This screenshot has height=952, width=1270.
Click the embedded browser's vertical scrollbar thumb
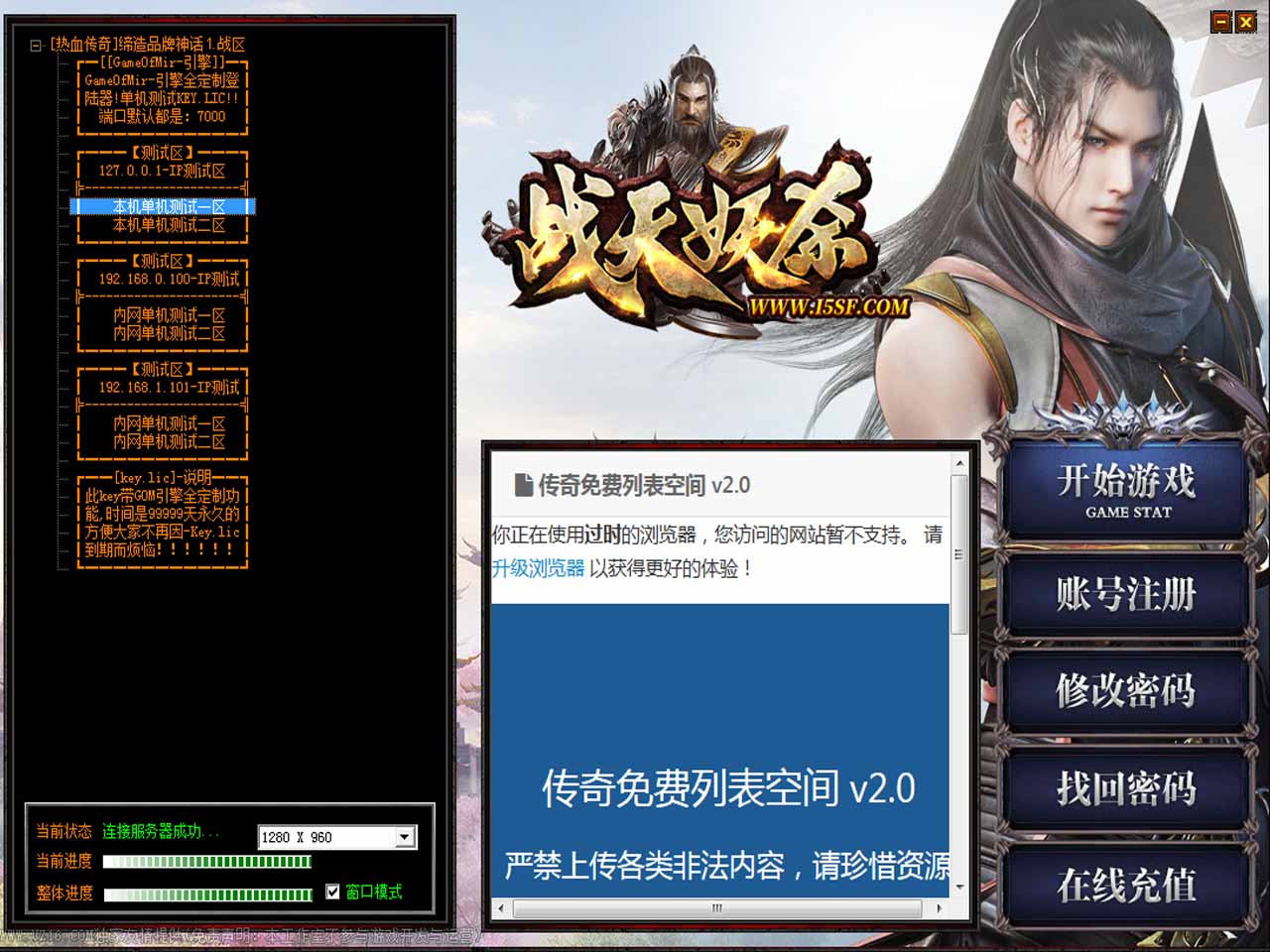tap(959, 553)
